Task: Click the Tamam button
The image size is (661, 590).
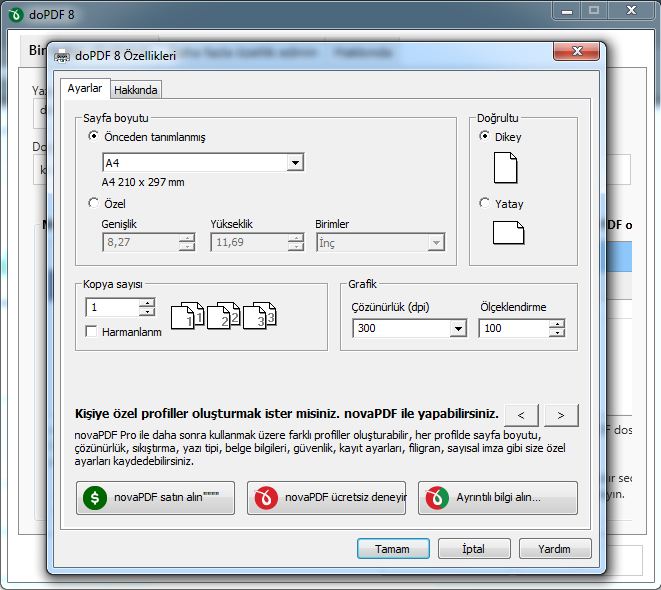Action: pyautogui.click(x=393, y=549)
